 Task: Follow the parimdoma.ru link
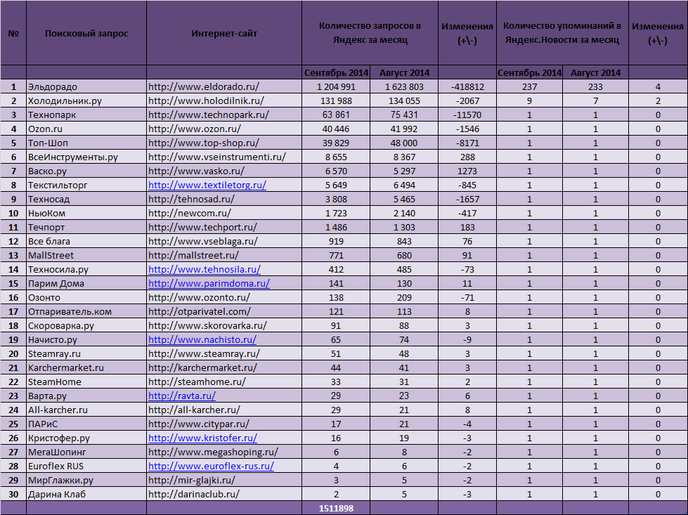[209, 283]
